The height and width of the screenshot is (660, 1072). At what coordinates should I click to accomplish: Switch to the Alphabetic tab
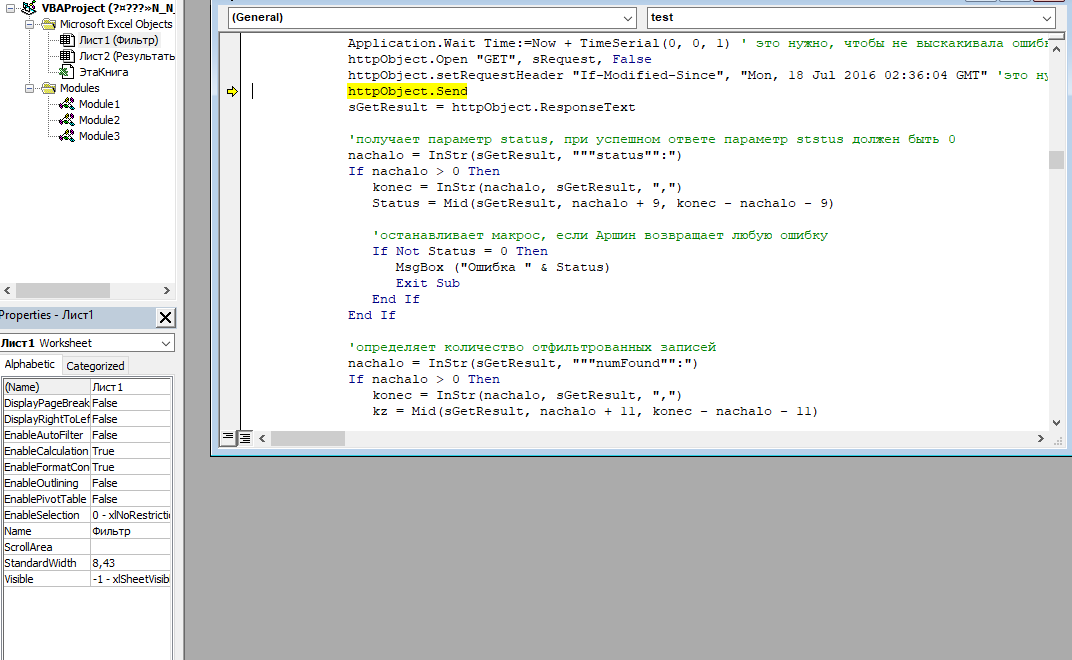point(30,365)
